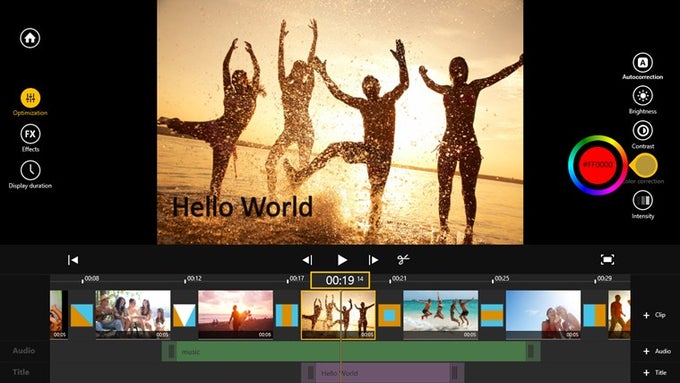680x383 pixels.
Task: Click the 00:19 timecode field
Action: 340,280
